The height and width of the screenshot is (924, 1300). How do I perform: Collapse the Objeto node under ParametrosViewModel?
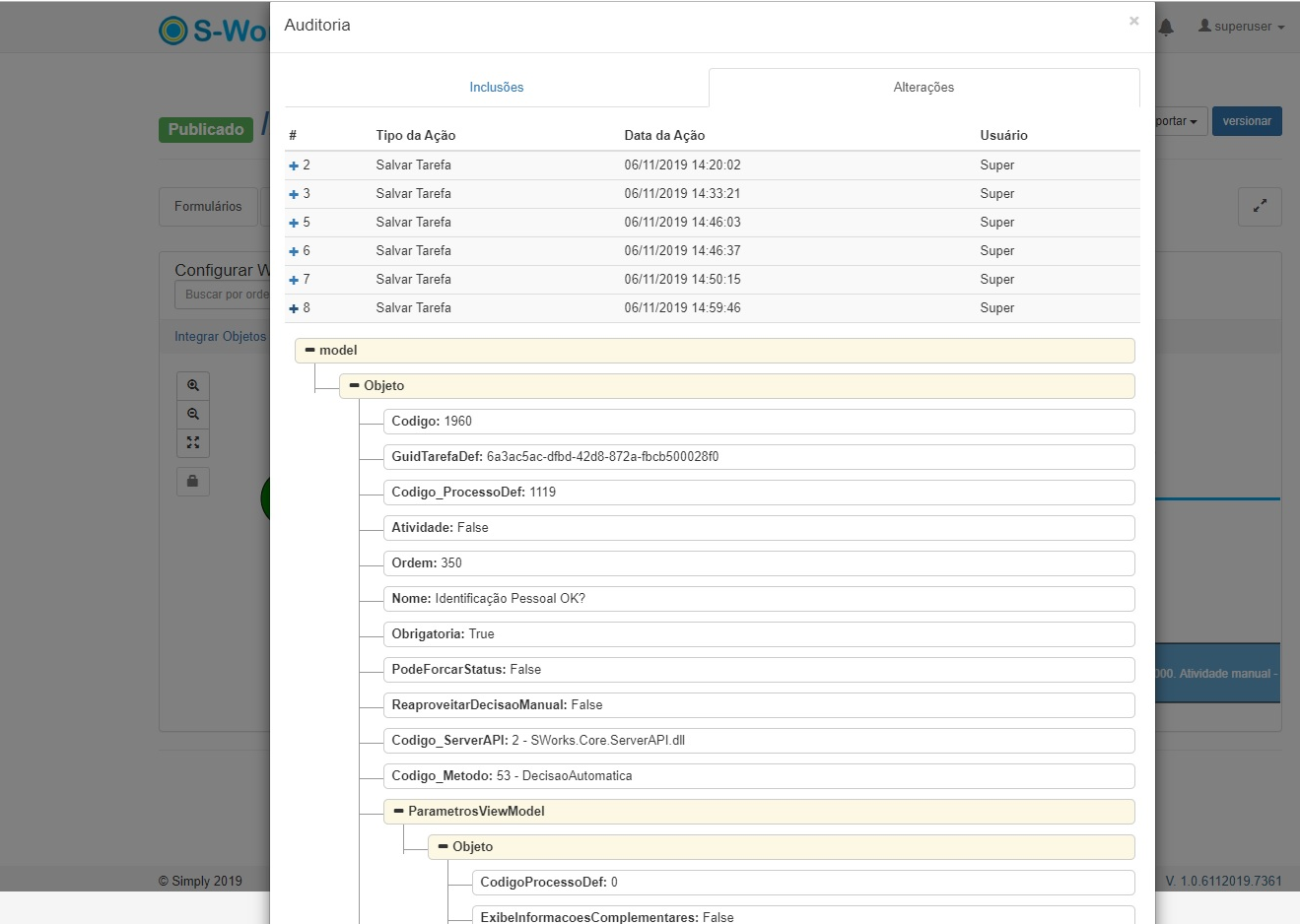pos(443,846)
